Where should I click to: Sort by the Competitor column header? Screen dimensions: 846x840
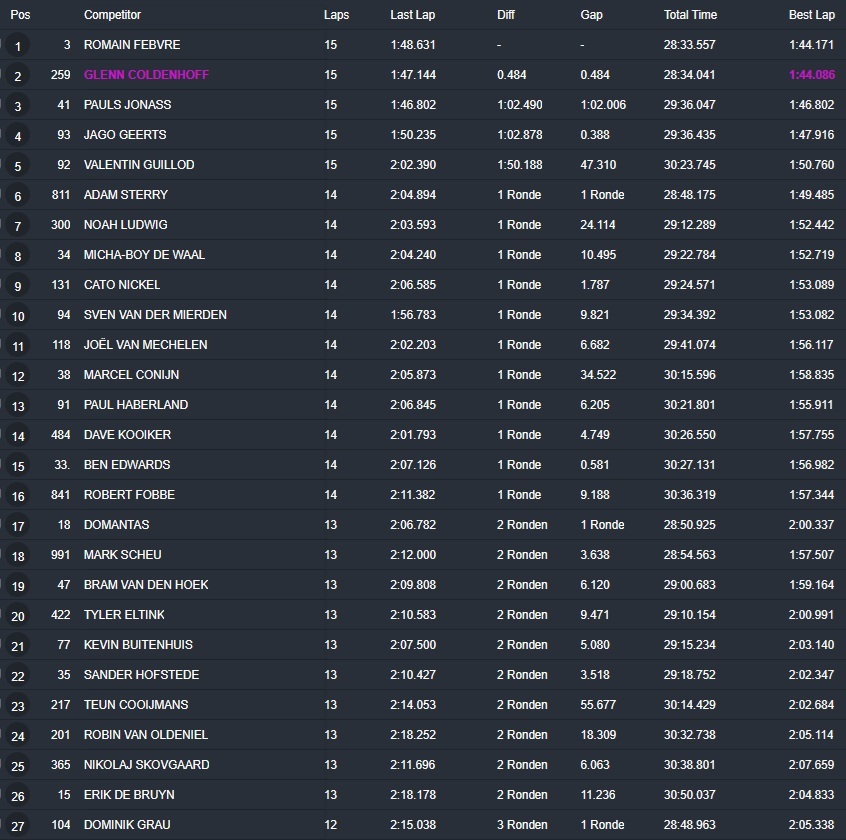(x=112, y=15)
